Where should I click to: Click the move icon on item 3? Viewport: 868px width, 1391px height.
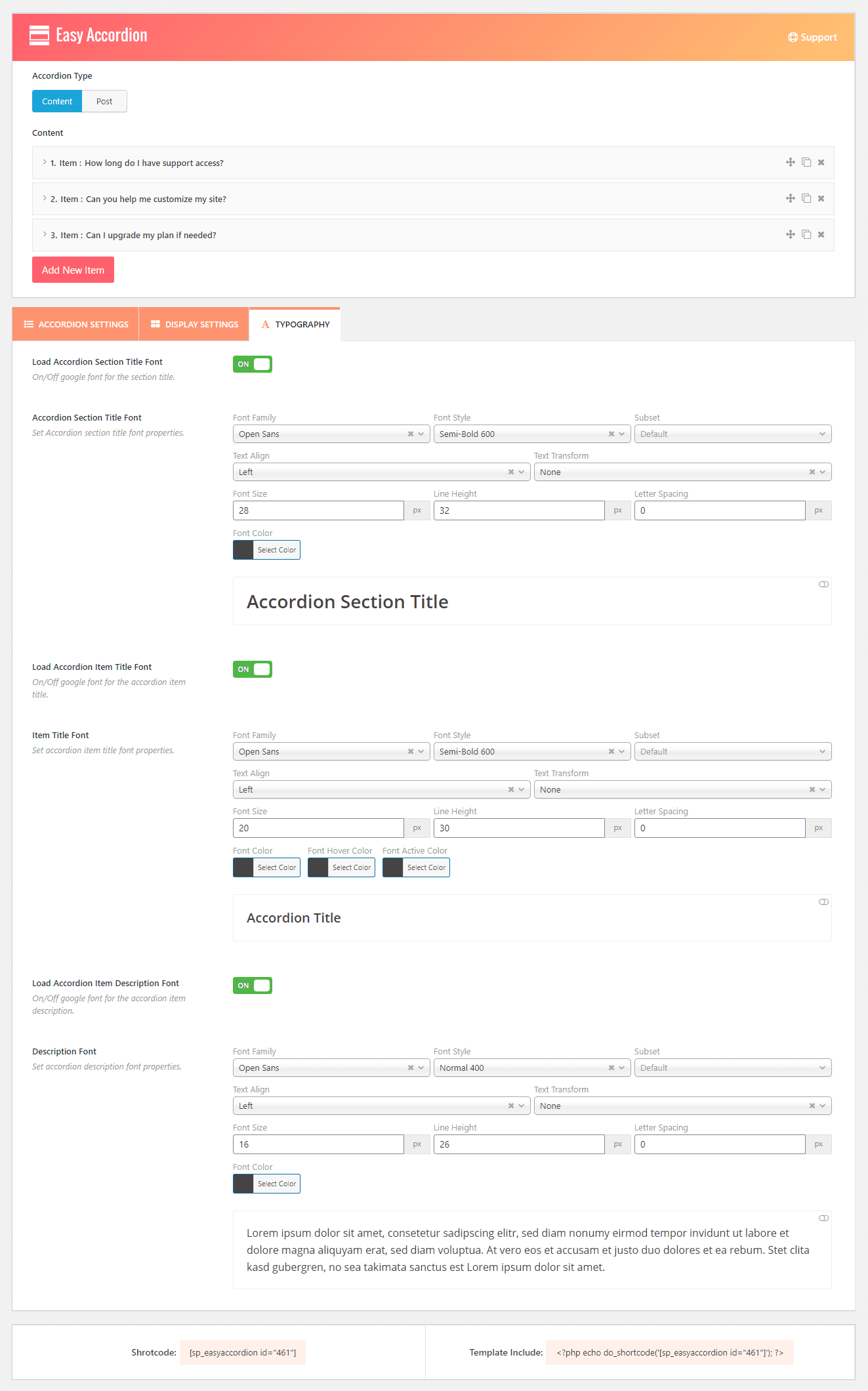point(791,234)
